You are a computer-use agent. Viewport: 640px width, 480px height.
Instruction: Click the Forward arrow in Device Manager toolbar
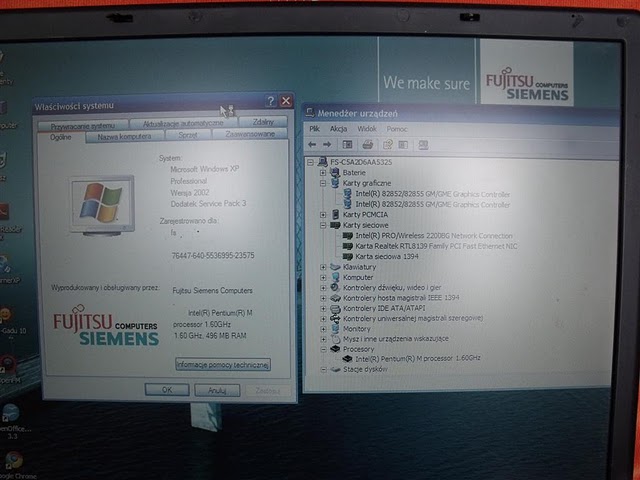(326, 145)
